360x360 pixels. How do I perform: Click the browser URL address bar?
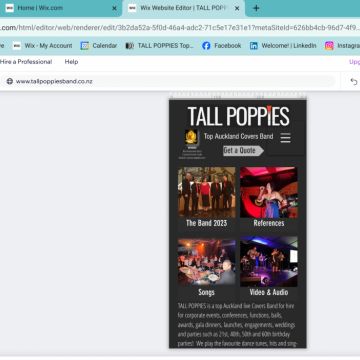(x=180, y=28)
